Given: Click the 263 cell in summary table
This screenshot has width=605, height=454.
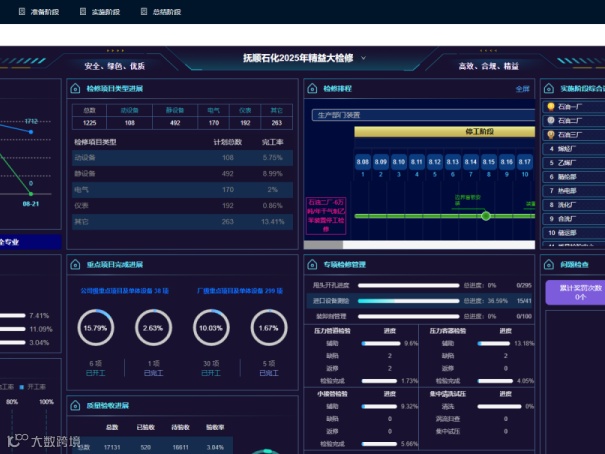Looking at the screenshot, I should click(277, 123).
